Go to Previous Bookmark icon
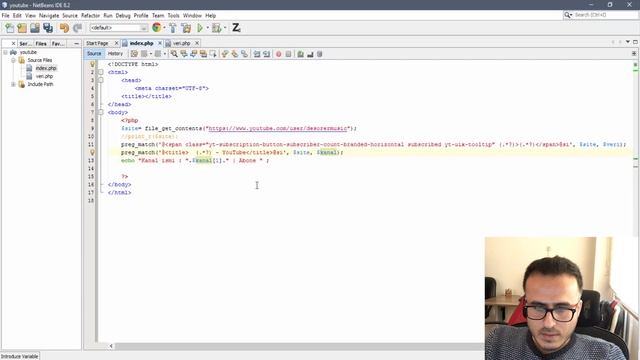The height and width of the screenshot is (360, 640). point(225,54)
